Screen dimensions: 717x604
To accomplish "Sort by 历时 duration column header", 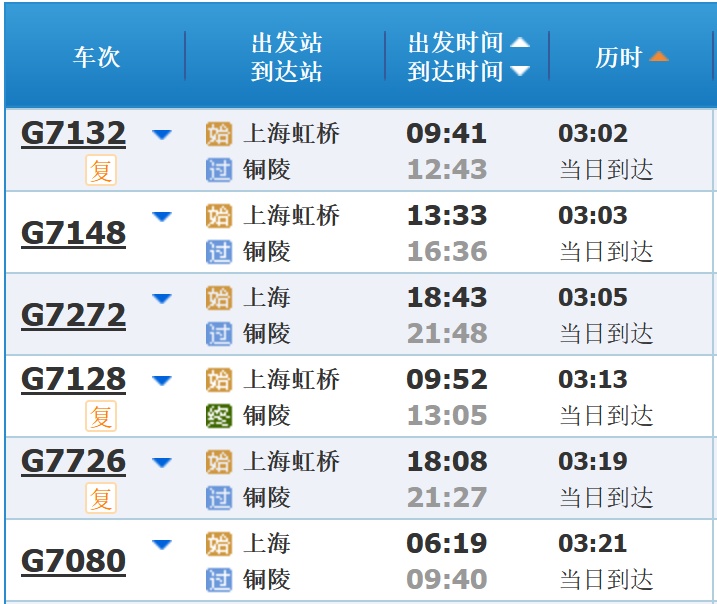I will point(631,57).
